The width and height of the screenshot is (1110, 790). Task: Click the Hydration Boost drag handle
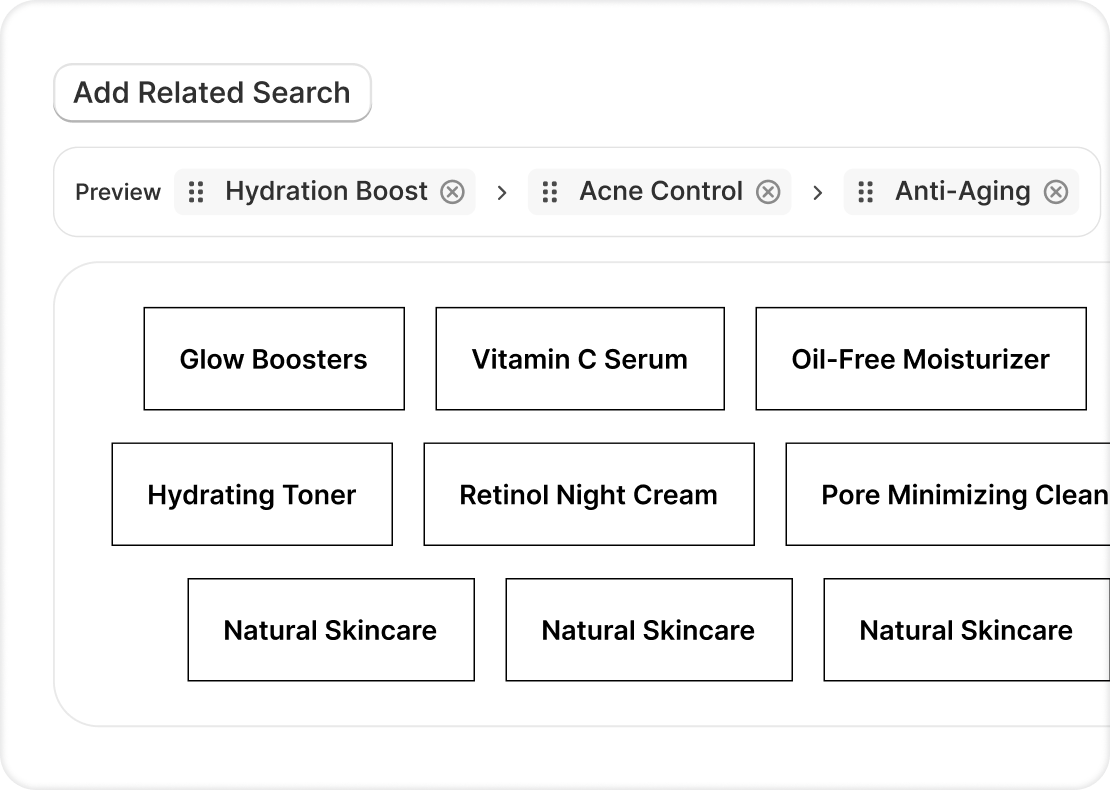pos(197,192)
